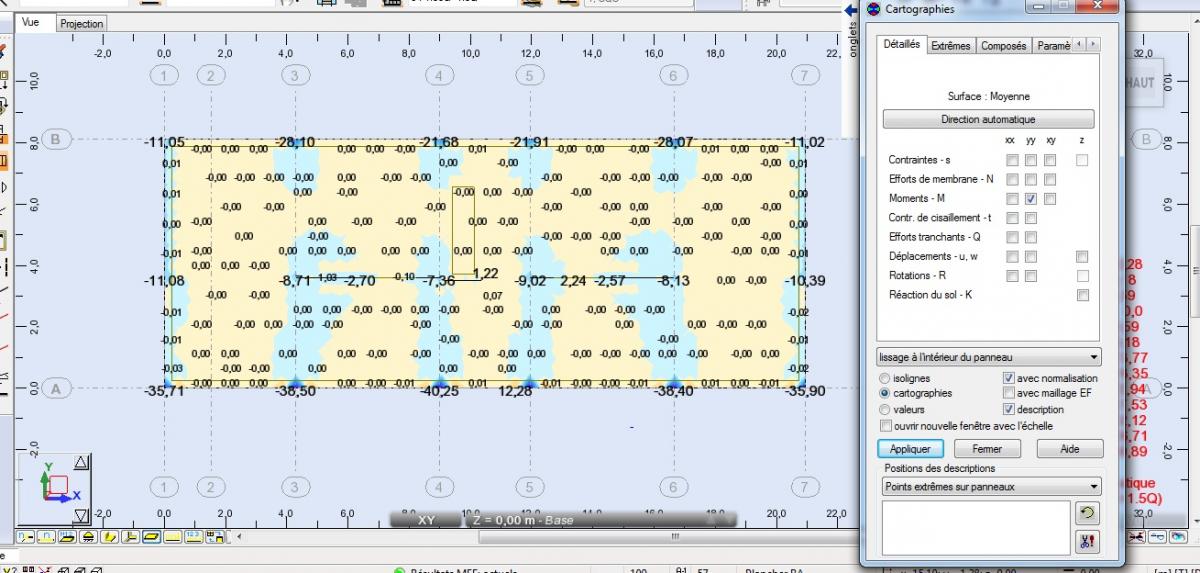Check Efforts de membrane - N xy checkbox
Viewport: 1200px width, 573px height.
pos(1050,180)
